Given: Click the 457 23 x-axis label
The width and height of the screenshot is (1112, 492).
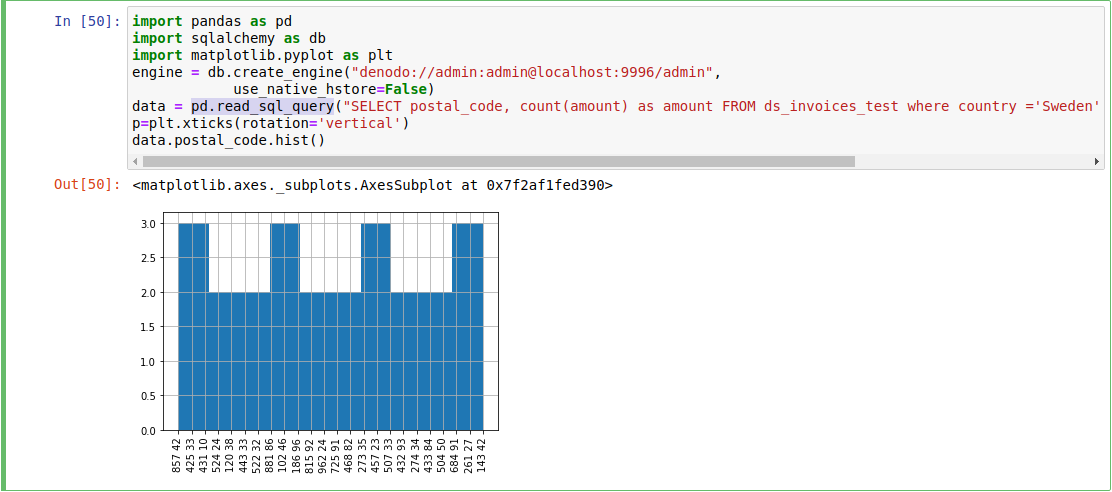Looking at the screenshot, I should click(377, 454).
